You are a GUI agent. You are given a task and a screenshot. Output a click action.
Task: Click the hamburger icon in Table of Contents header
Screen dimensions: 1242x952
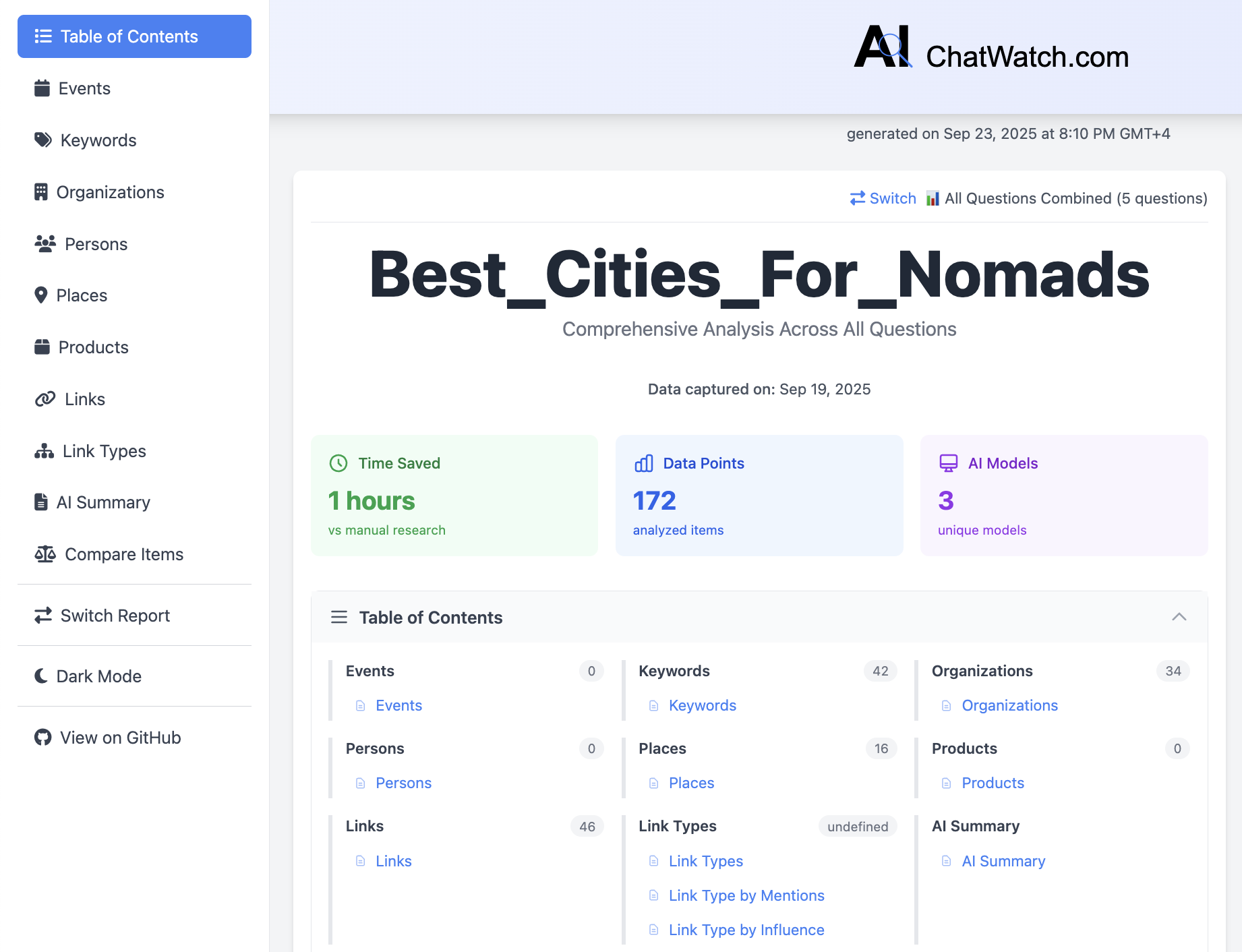click(x=339, y=617)
